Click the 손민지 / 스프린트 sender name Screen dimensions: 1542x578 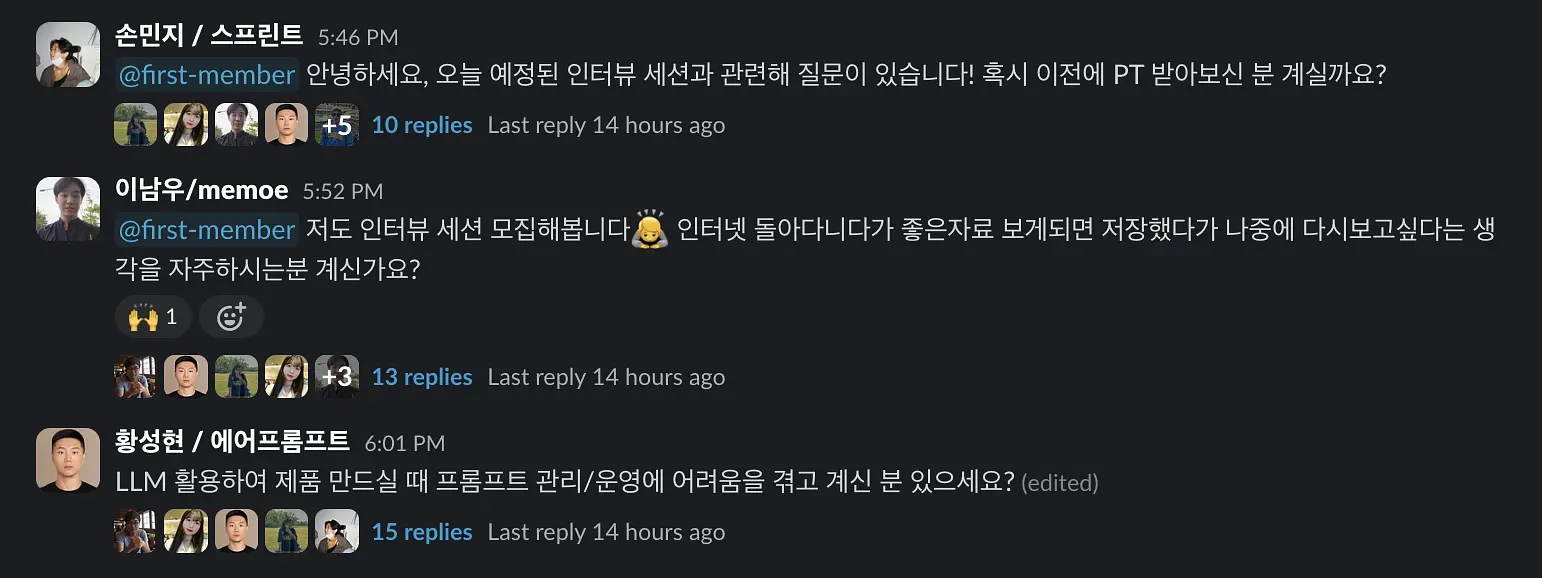tap(209, 35)
